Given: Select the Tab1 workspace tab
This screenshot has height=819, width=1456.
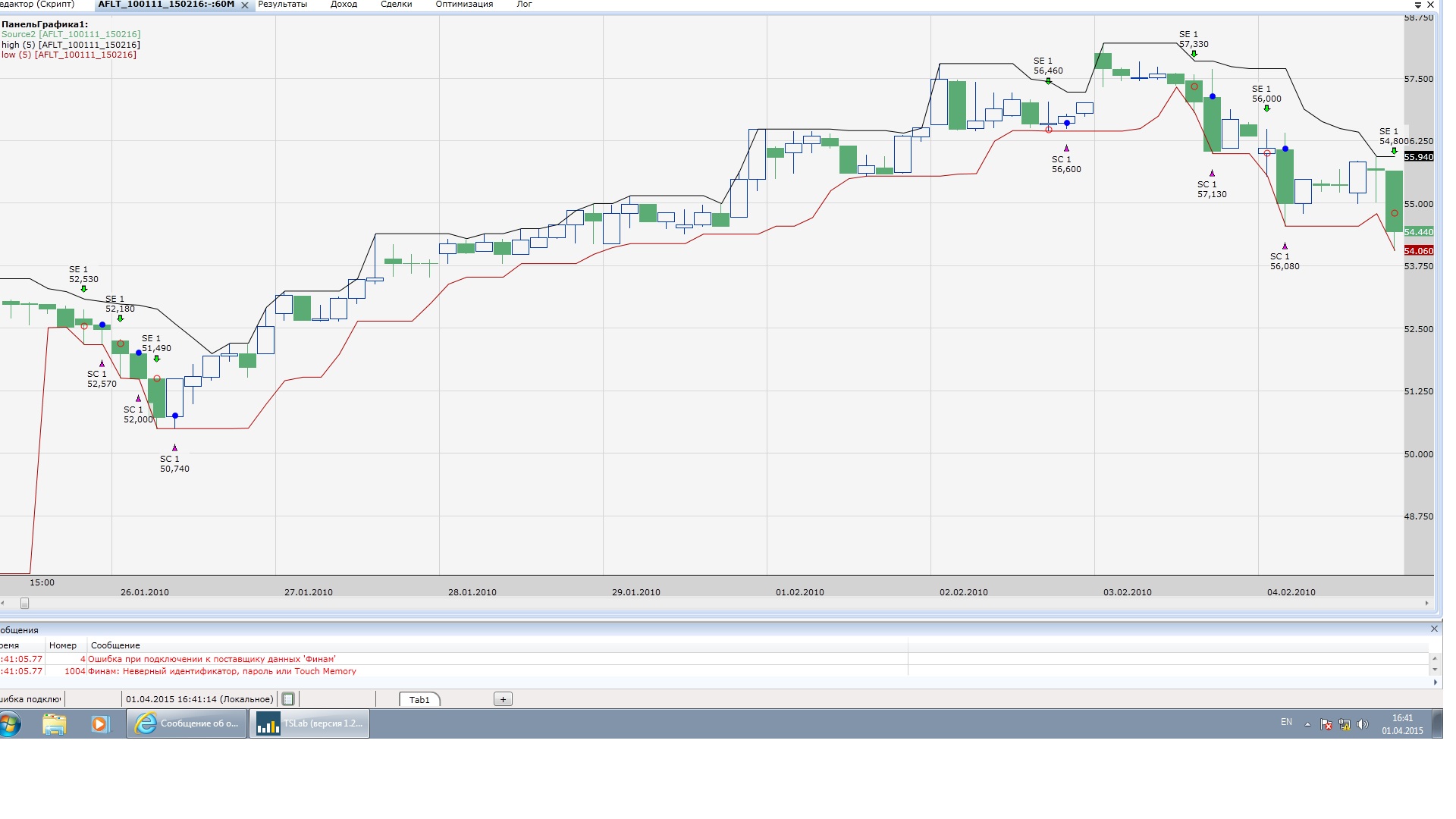Looking at the screenshot, I should click(419, 700).
